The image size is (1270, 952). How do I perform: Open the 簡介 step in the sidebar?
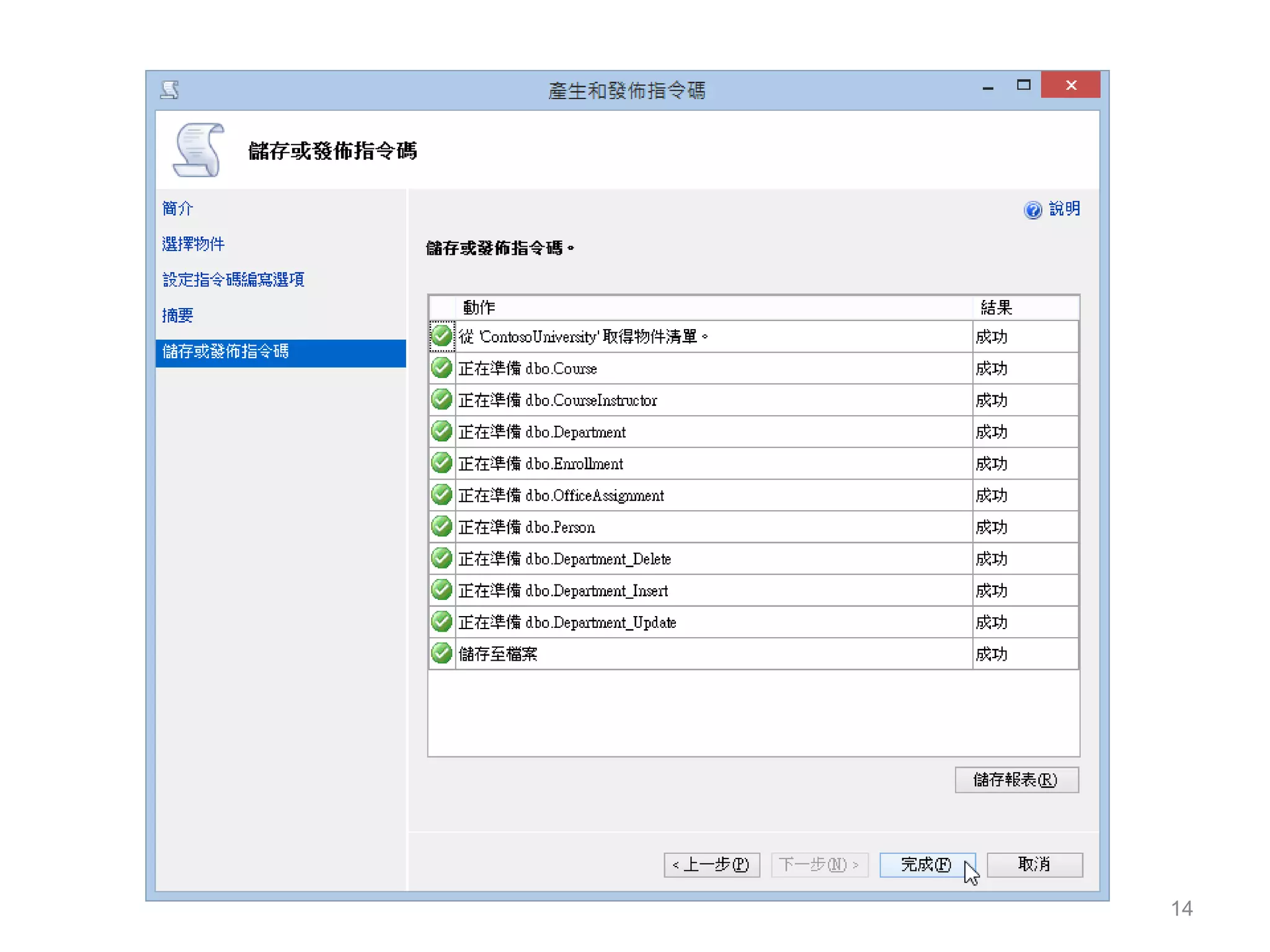point(178,208)
